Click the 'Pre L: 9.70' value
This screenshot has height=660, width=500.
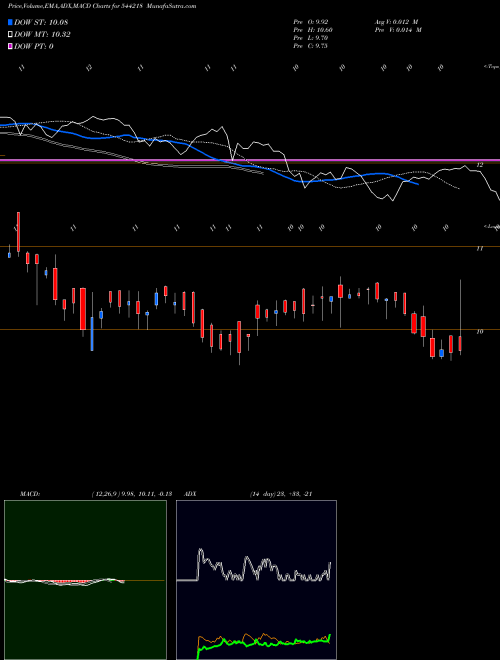(311, 38)
